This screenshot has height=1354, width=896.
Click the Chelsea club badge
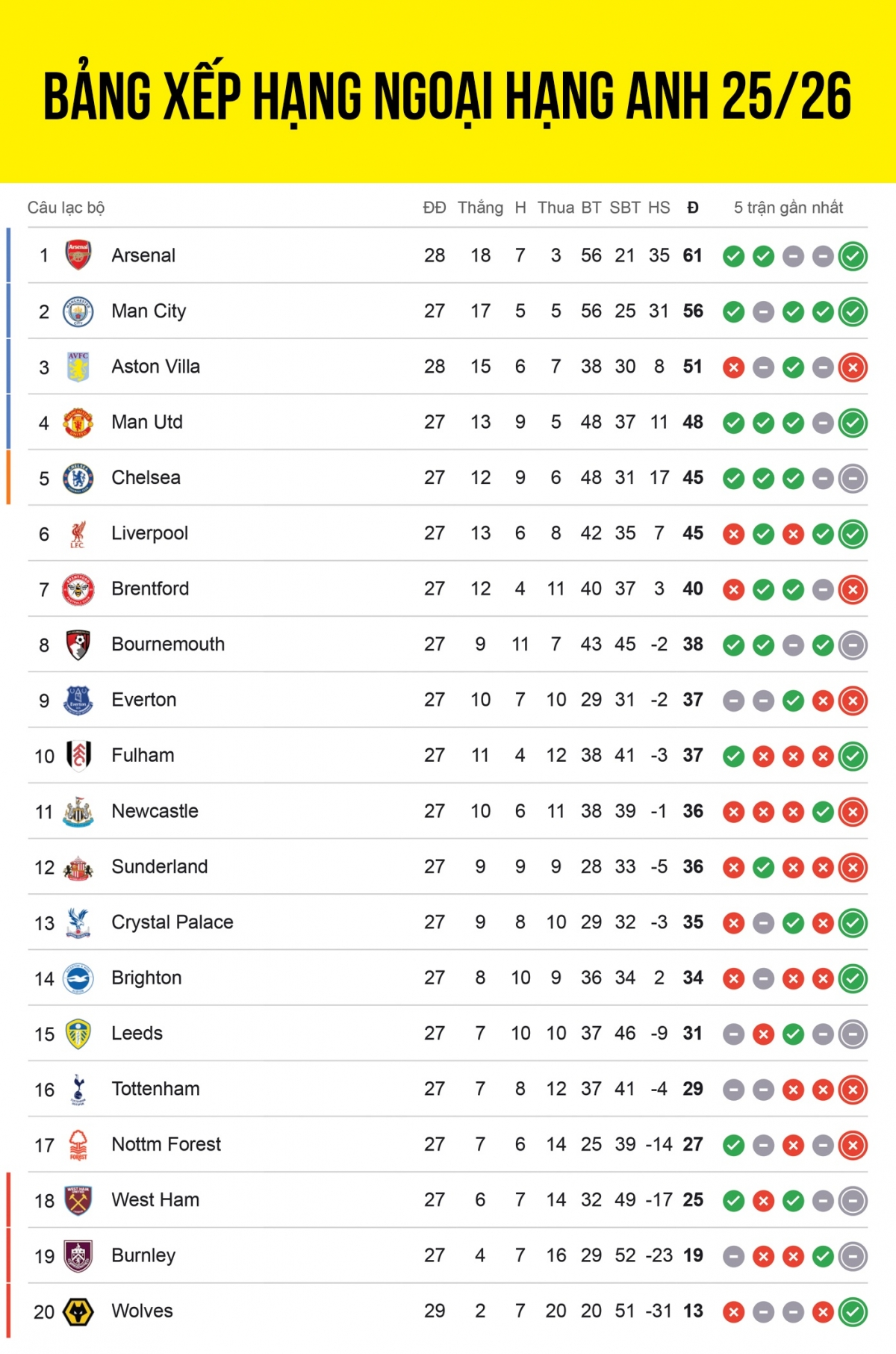pos(78,478)
